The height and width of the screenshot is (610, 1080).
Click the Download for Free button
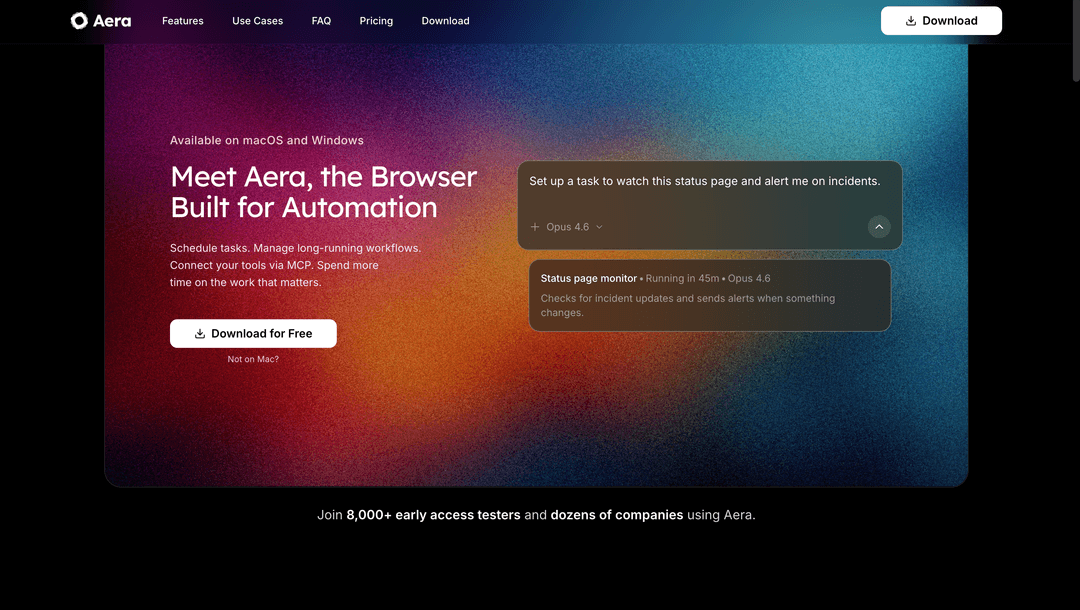point(253,333)
